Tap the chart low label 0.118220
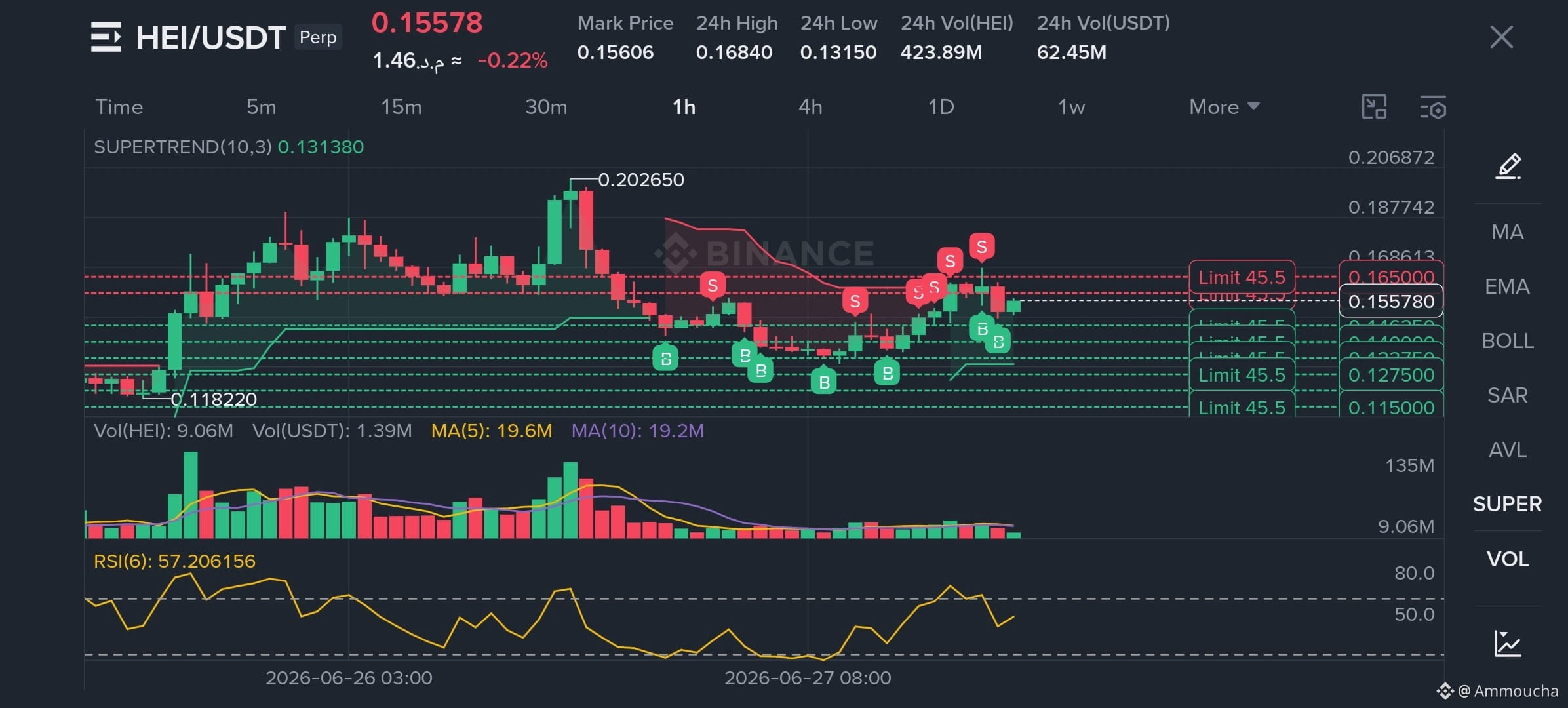Screen dimensions: 1568x708 point(214,399)
